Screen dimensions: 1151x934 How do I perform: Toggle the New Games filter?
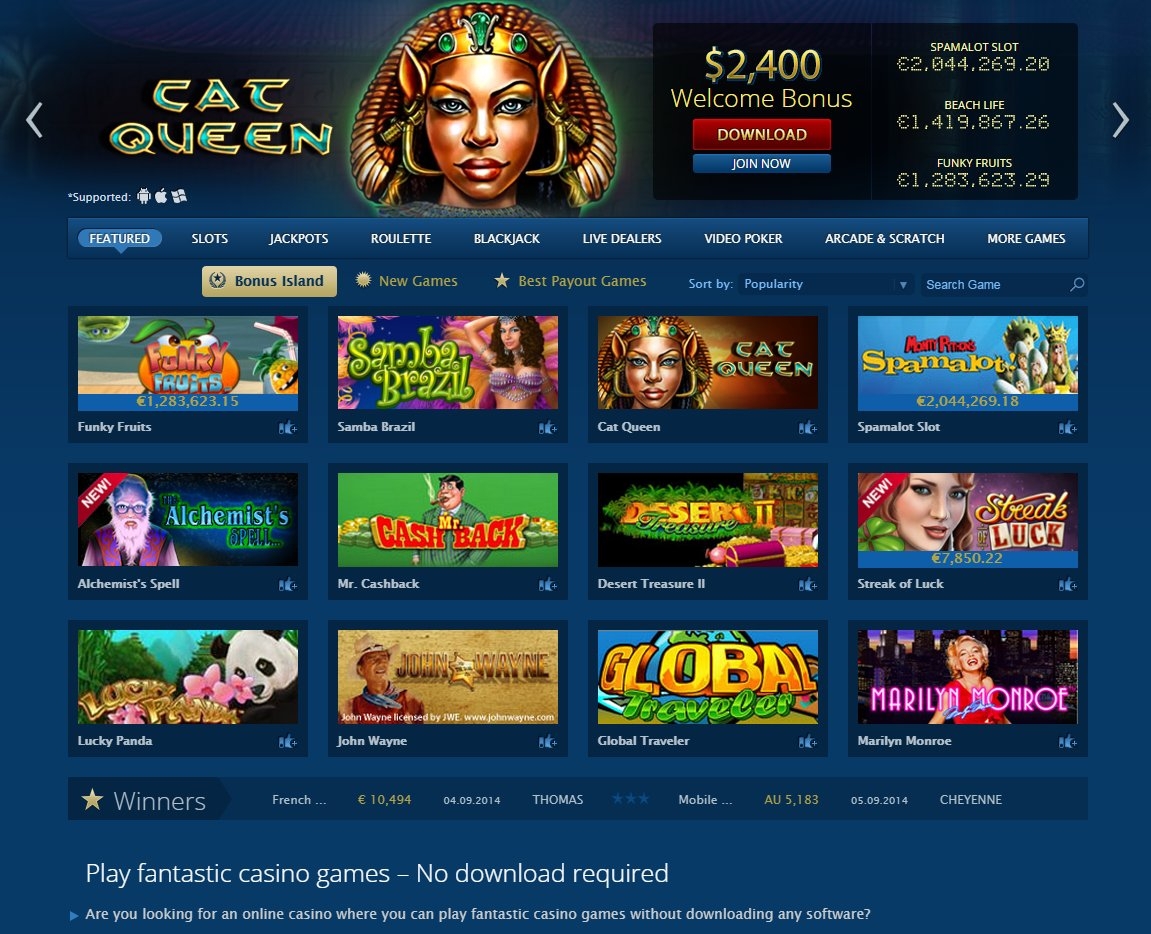pos(407,281)
